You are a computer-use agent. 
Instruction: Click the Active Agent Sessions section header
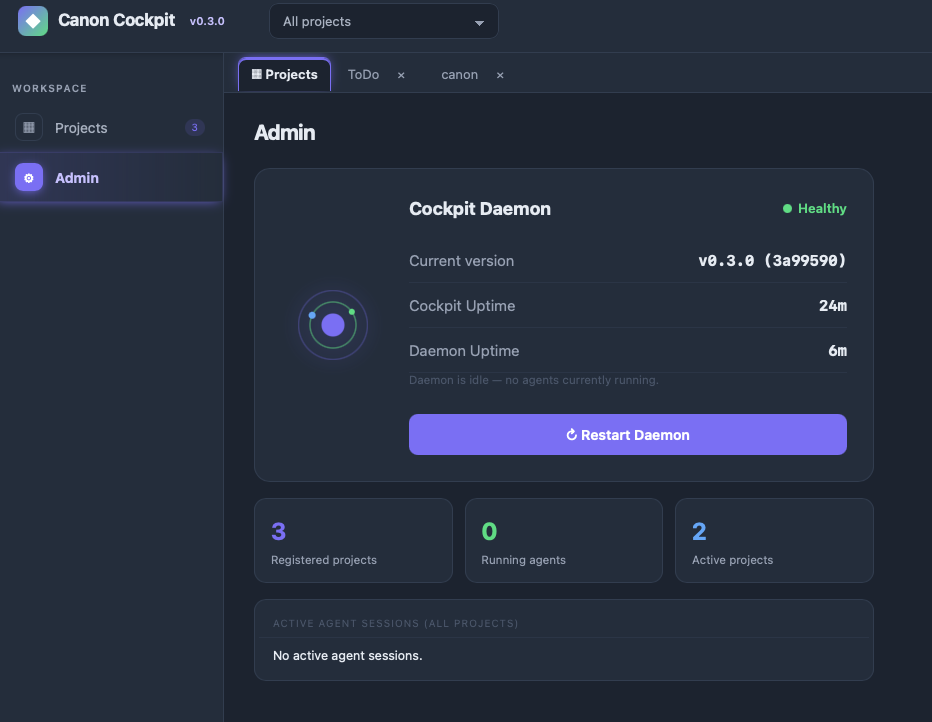(x=395, y=623)
